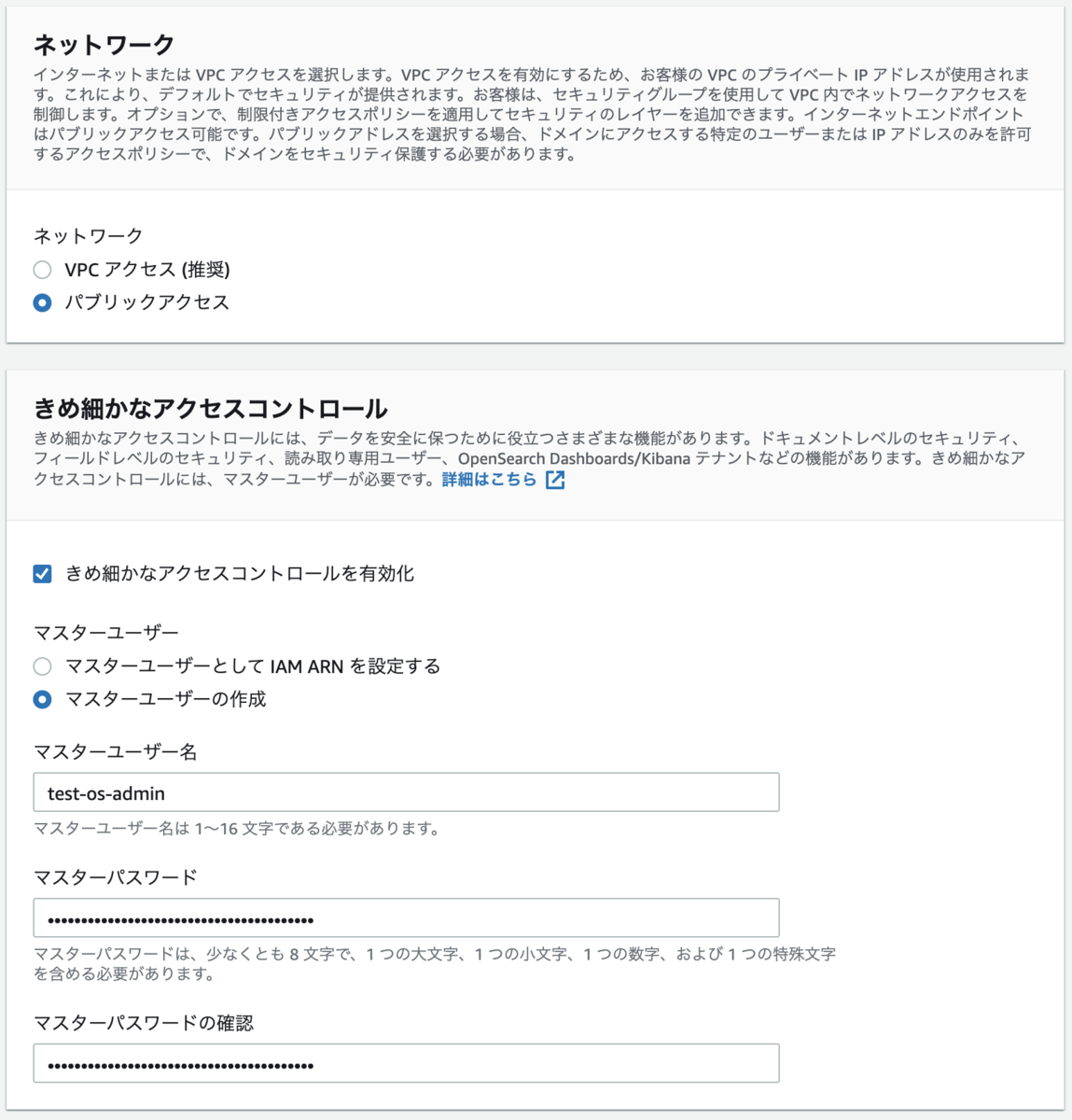Click the empty radio circle beside VPC アクセス
The image size is (1072, 1120).
click(x=41, y=270)
